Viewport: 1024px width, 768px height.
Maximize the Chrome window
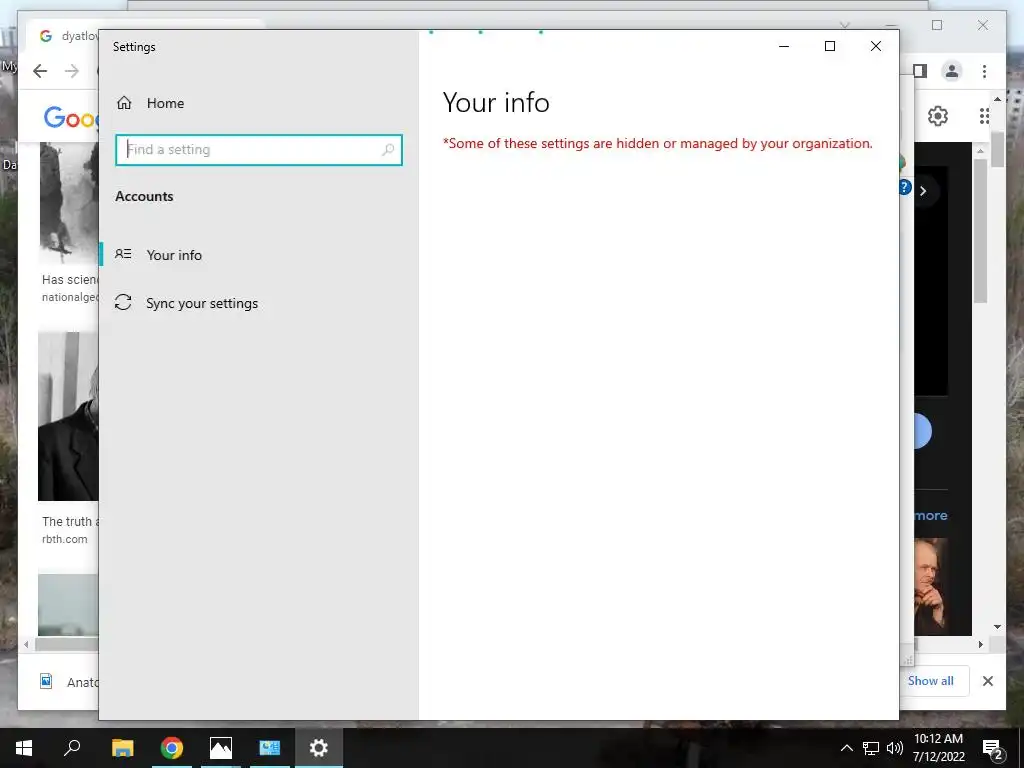(x=937, y=25)
